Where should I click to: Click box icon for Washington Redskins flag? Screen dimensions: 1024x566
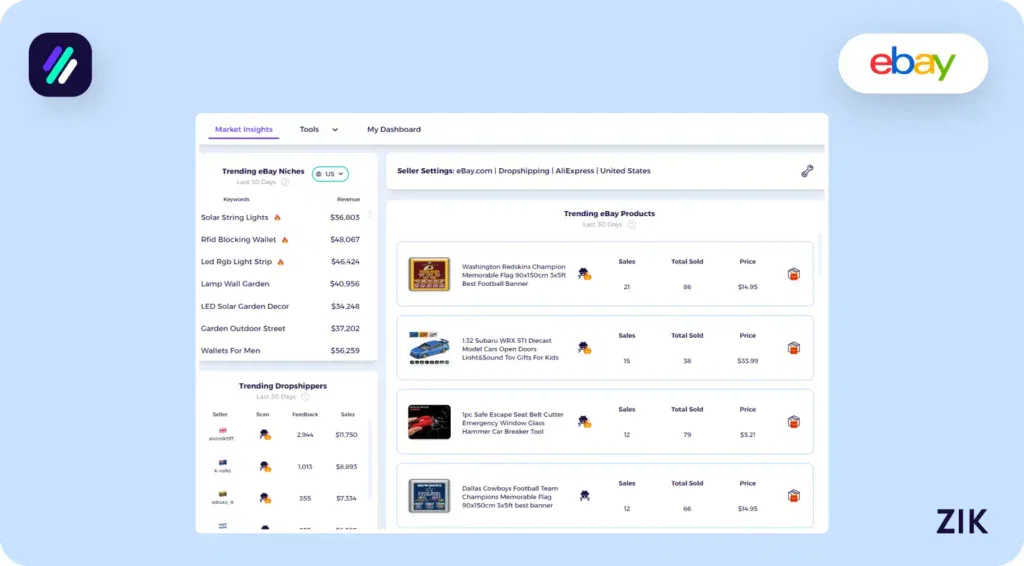click(x=793, y=274)
